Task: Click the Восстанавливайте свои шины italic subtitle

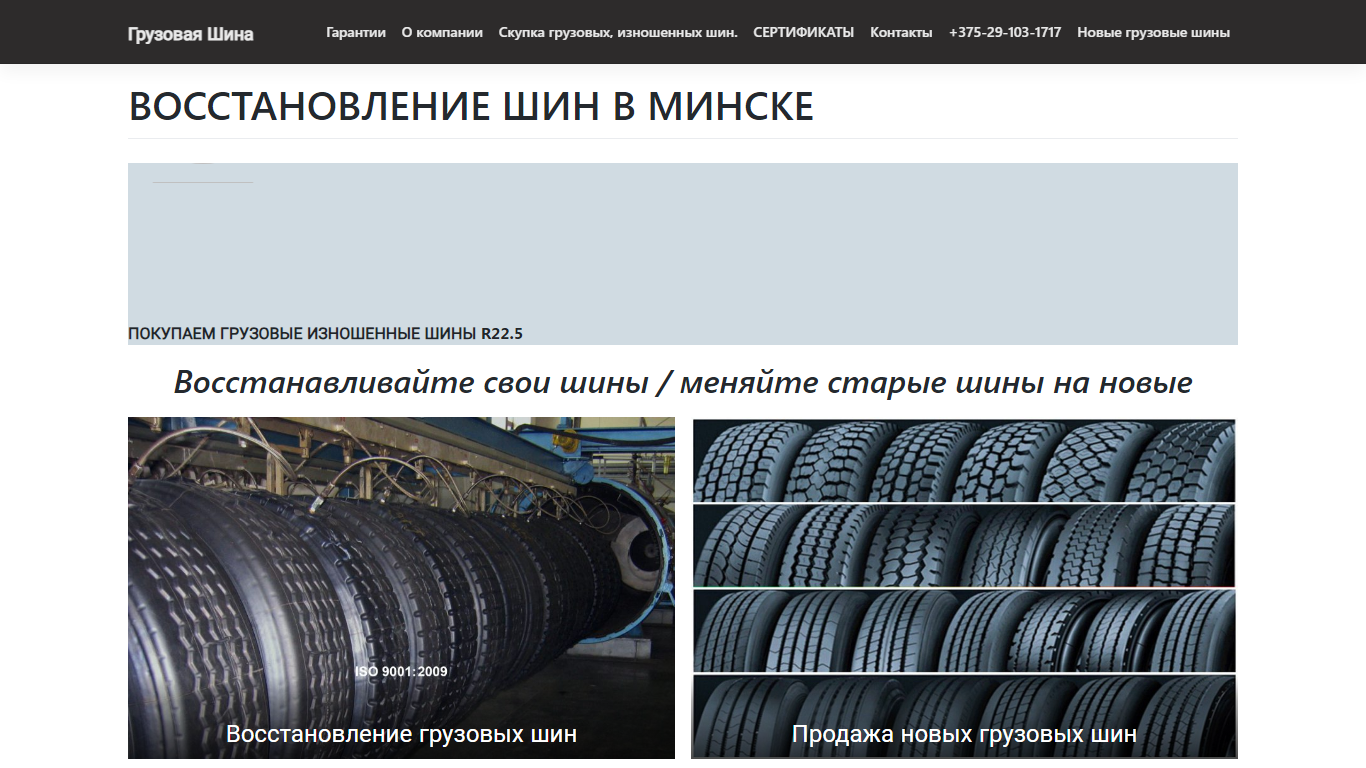Action: point(683,381)
